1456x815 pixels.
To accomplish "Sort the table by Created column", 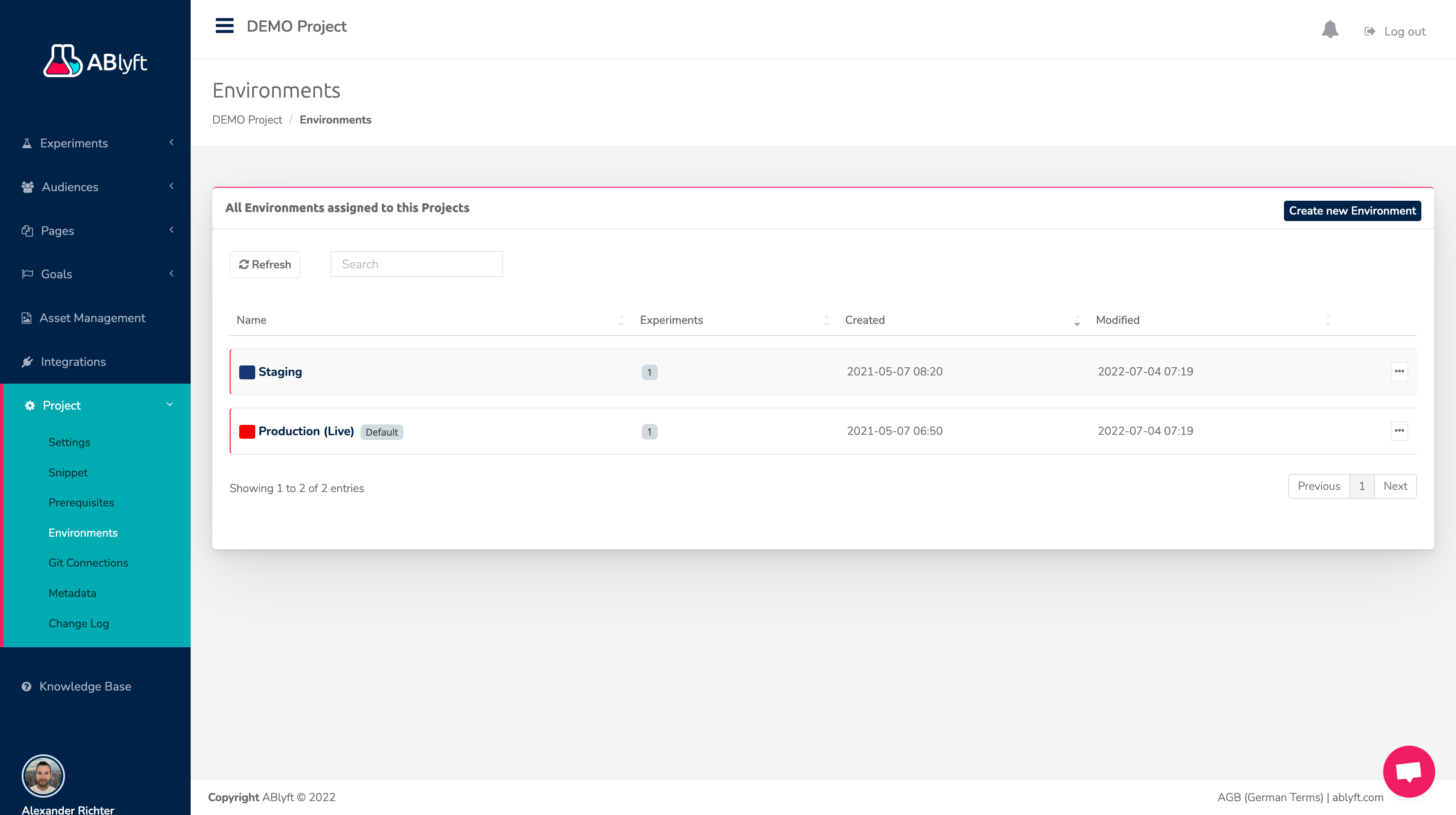I will [x=865, y=320].
